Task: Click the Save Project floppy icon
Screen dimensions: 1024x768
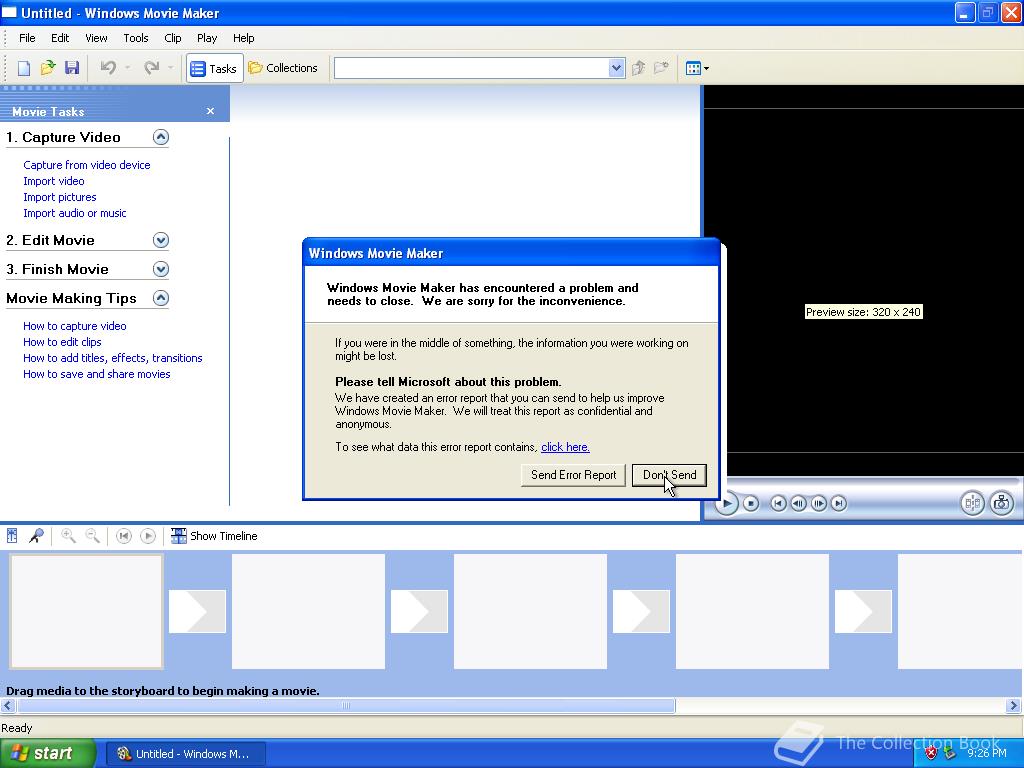Action: (x=72, y=68)
